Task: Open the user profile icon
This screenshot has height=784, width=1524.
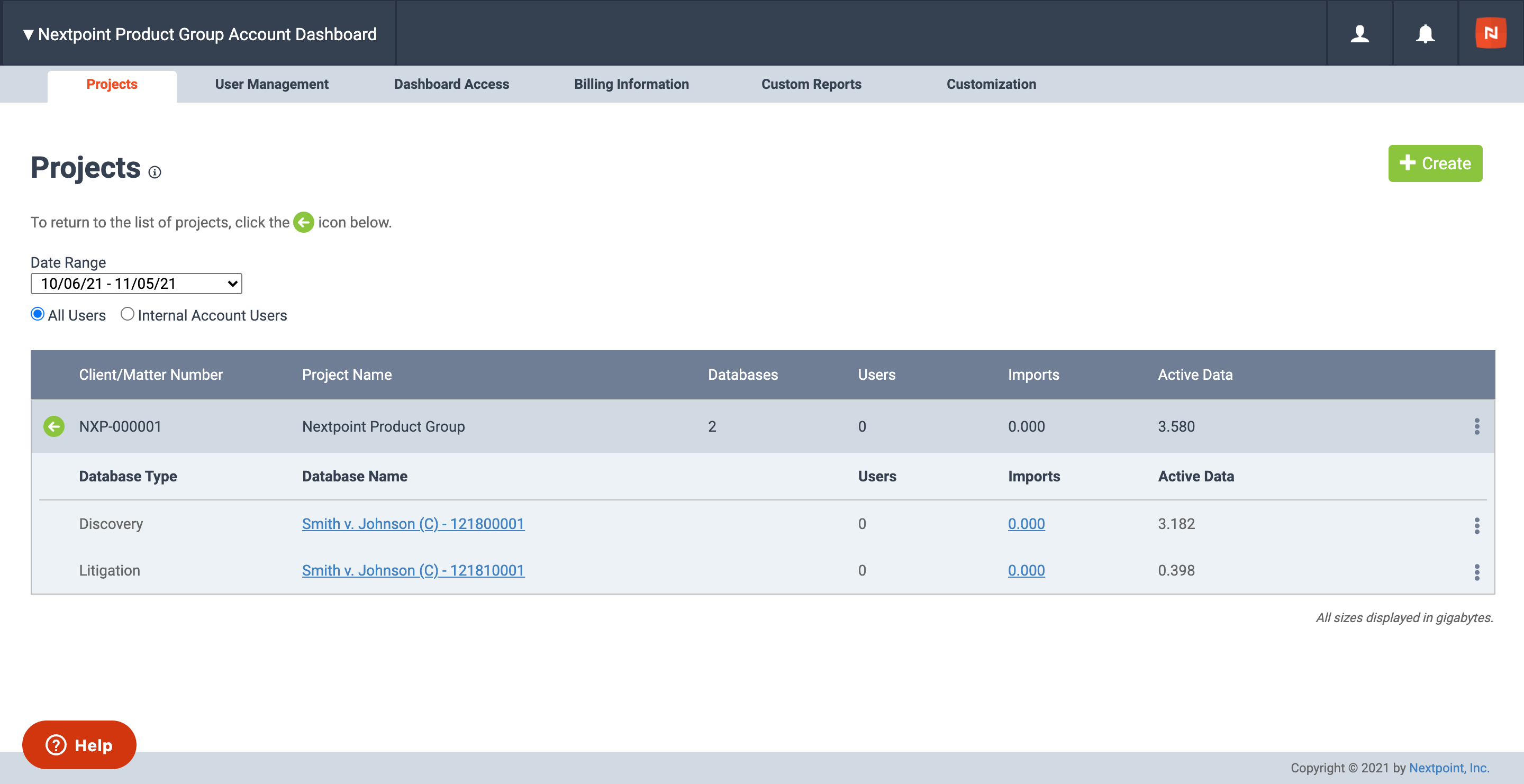Action: click(x=1359, y=34)
